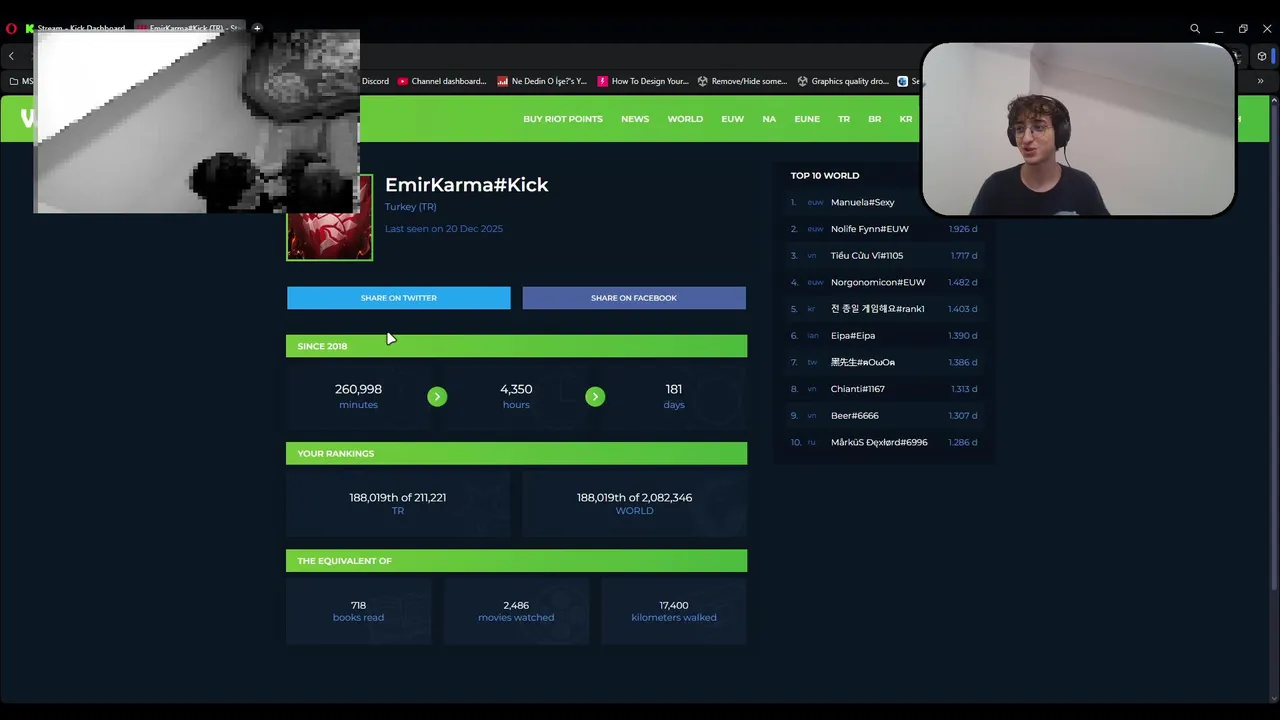Open Beer#6666 in the top 10
The height and width of the screenshot is (720, 1280).
point(855,416)
